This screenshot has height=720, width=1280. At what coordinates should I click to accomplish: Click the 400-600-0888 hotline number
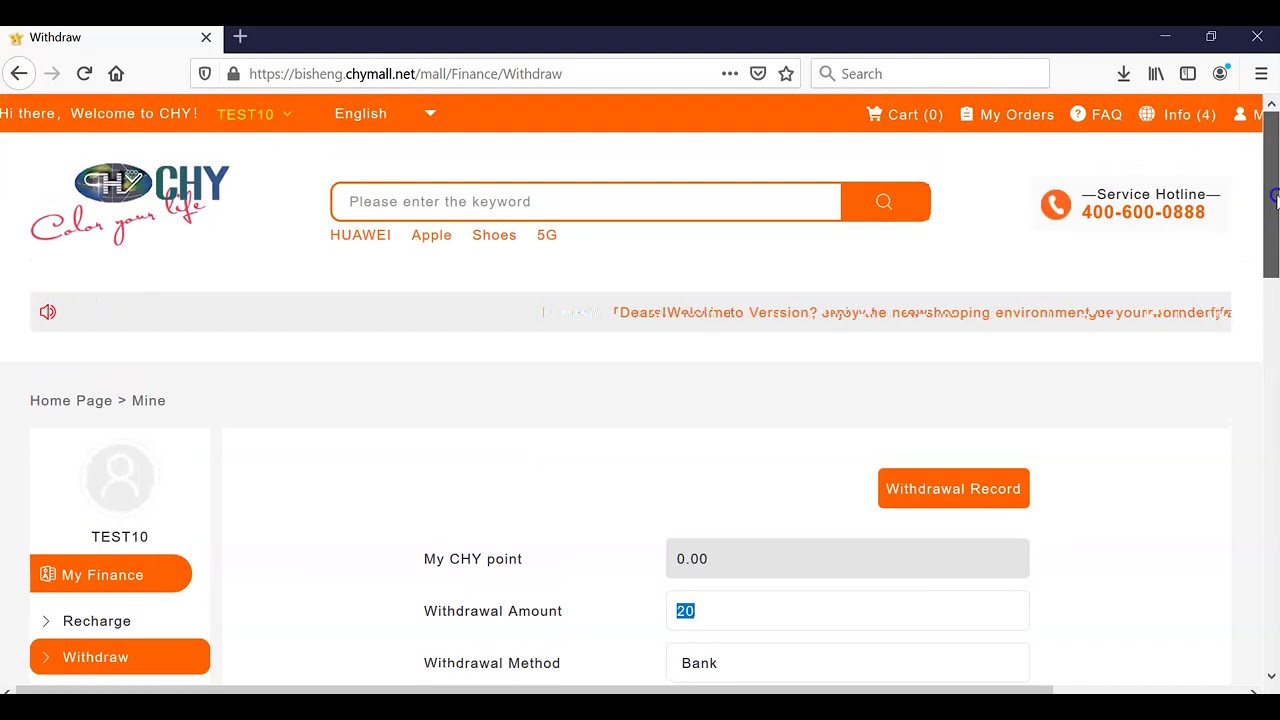click(x=1143, y=212)
